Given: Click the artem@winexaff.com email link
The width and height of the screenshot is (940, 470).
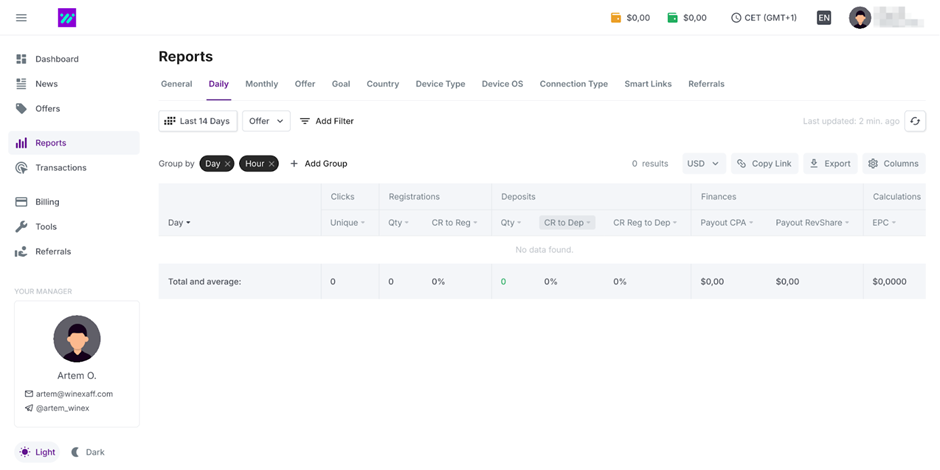Looking at the screenshot, I should click(74, 394).
